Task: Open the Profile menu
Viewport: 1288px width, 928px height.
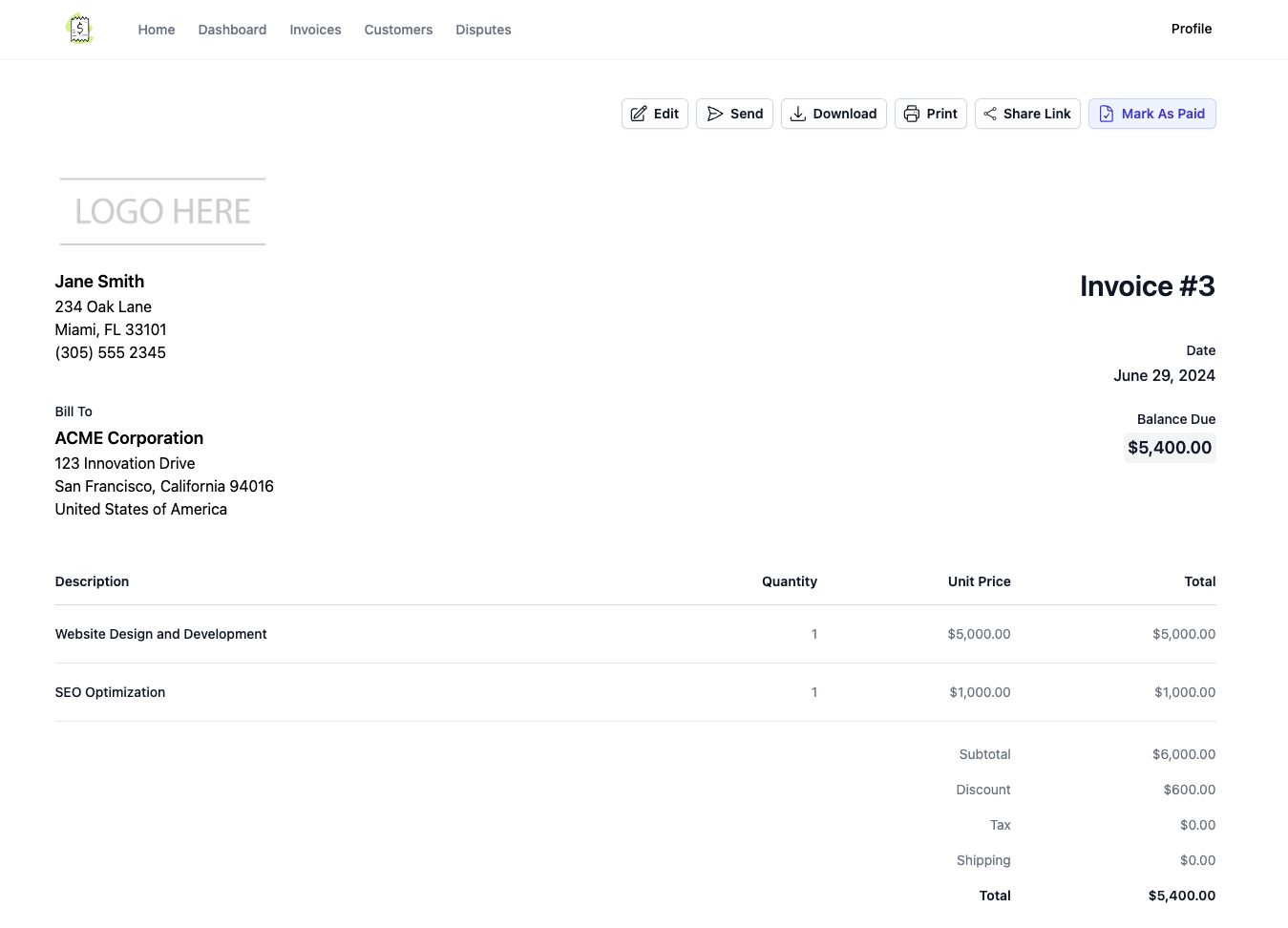Action: coord(1191,29)
